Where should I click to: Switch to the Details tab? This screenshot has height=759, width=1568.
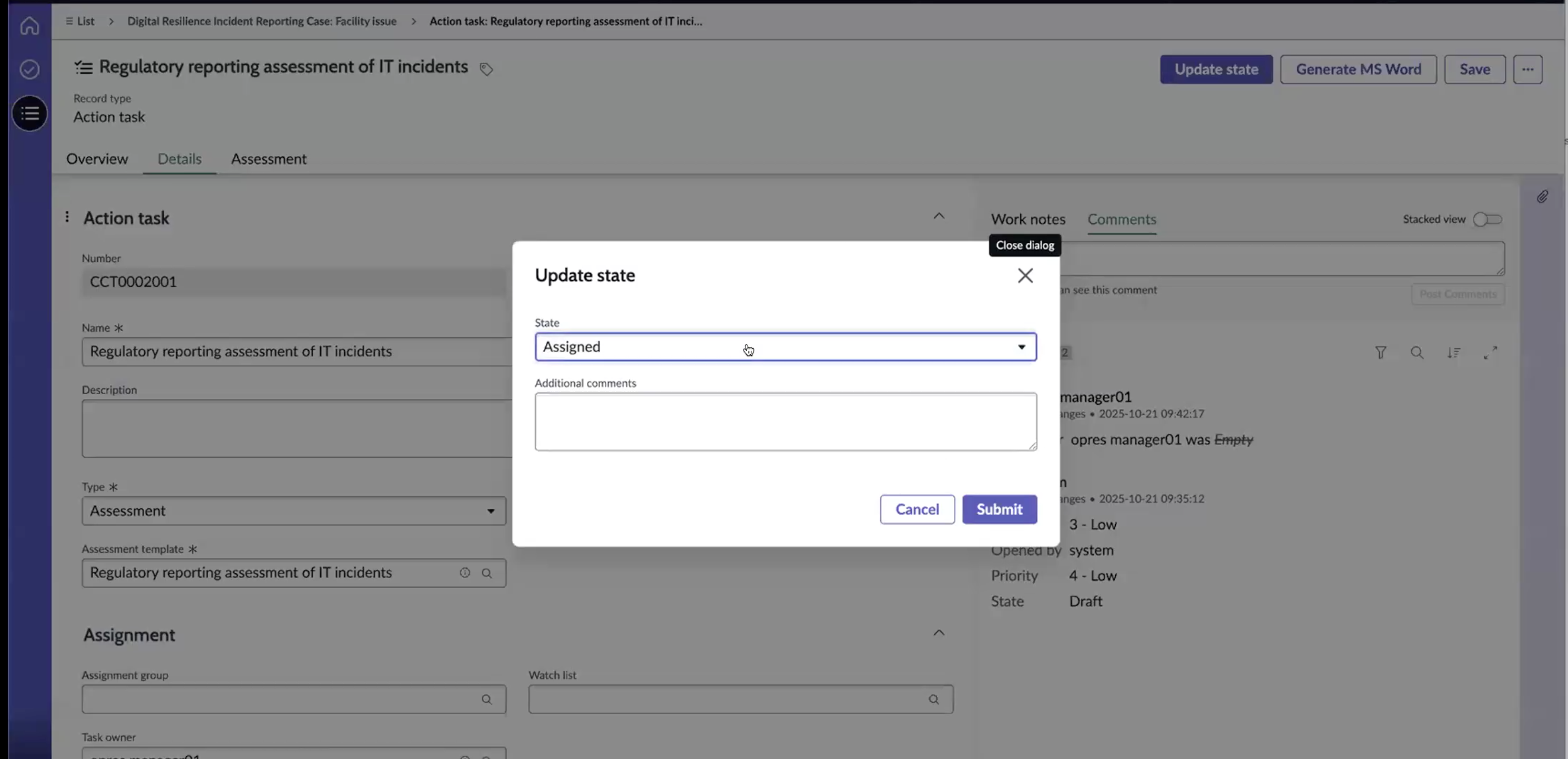tap(179, 159)
